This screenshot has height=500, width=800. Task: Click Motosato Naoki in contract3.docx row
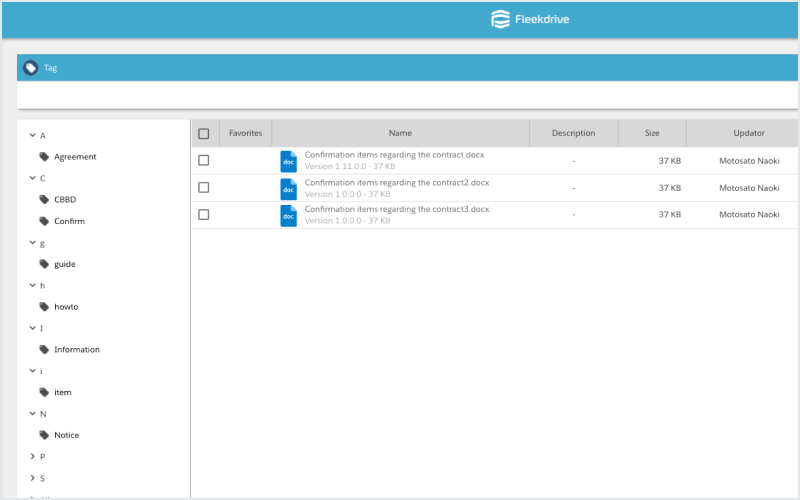pos(749,214)
